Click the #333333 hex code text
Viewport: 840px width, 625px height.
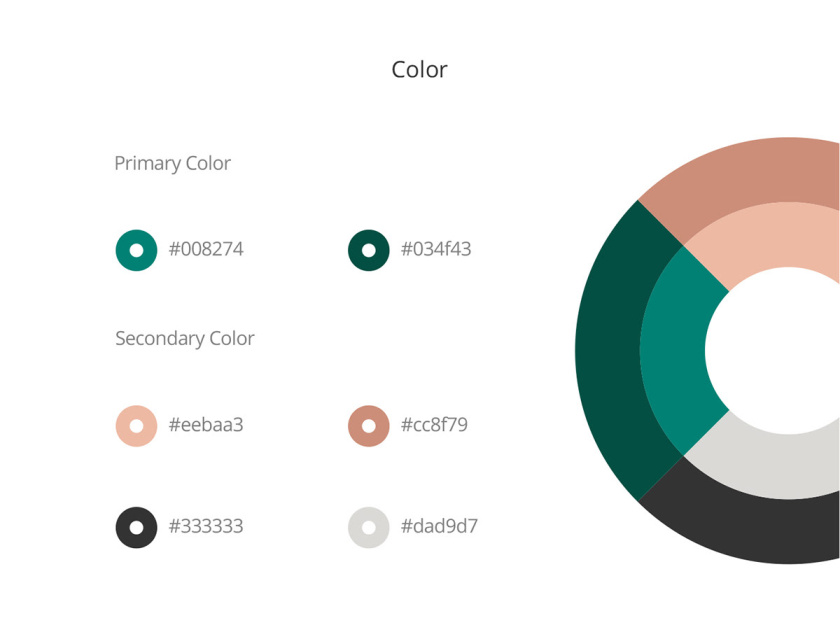coord(206,526)
